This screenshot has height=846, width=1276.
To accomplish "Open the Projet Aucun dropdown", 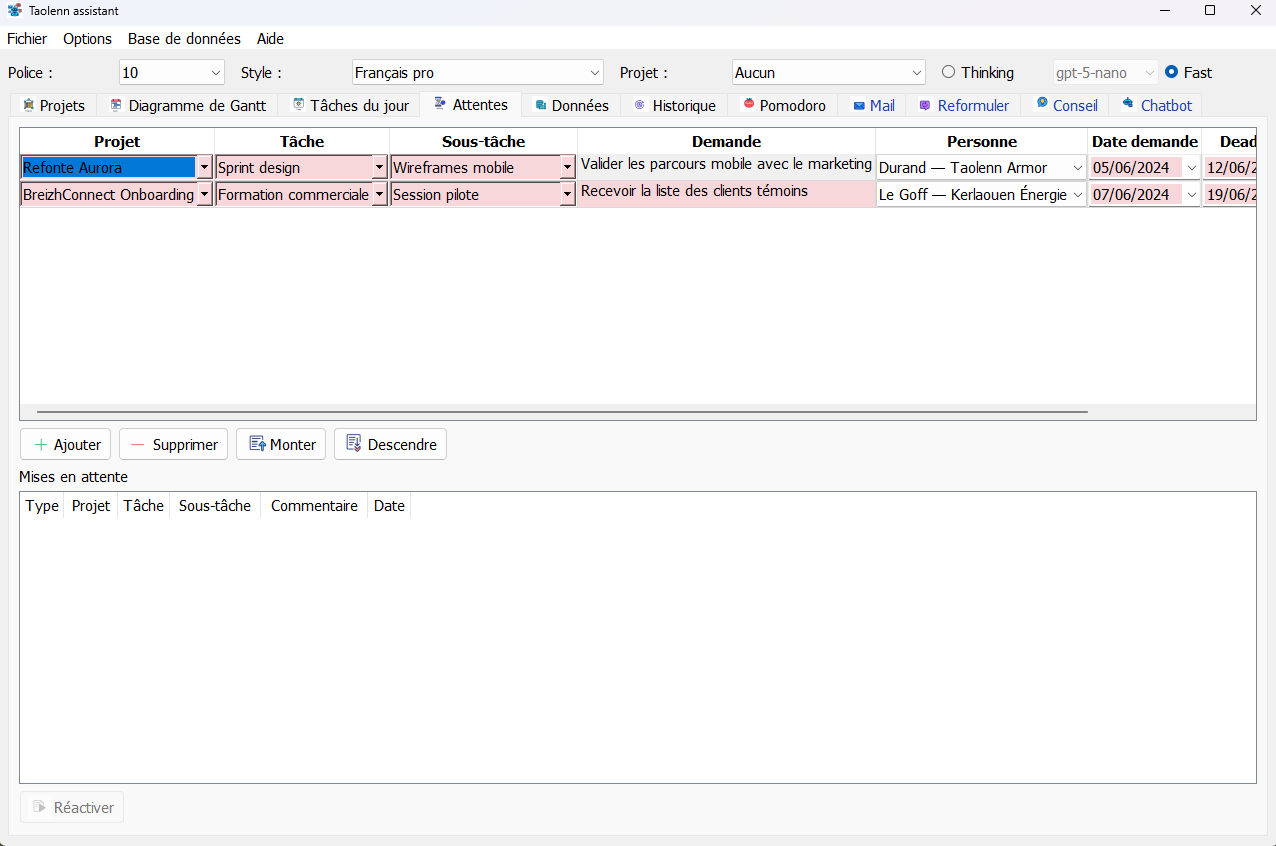I will coord(917,72).
